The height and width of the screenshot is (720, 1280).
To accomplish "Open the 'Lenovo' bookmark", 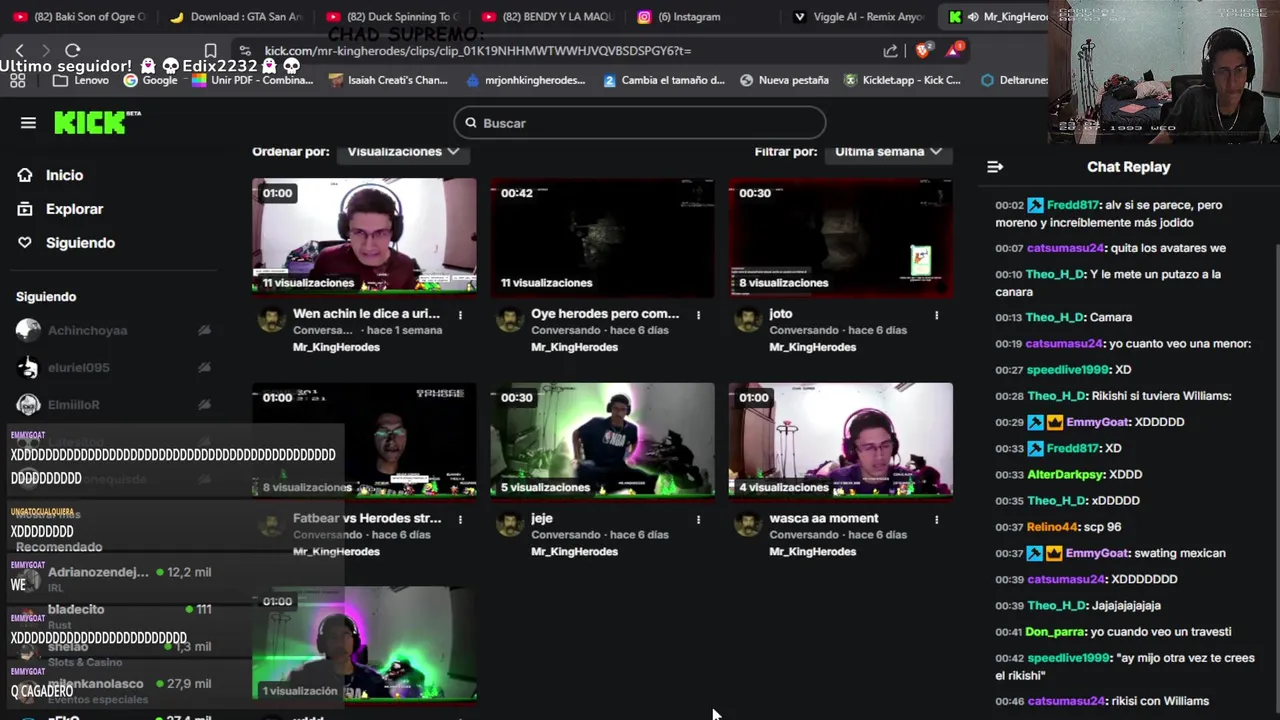I will coord(82,80).
